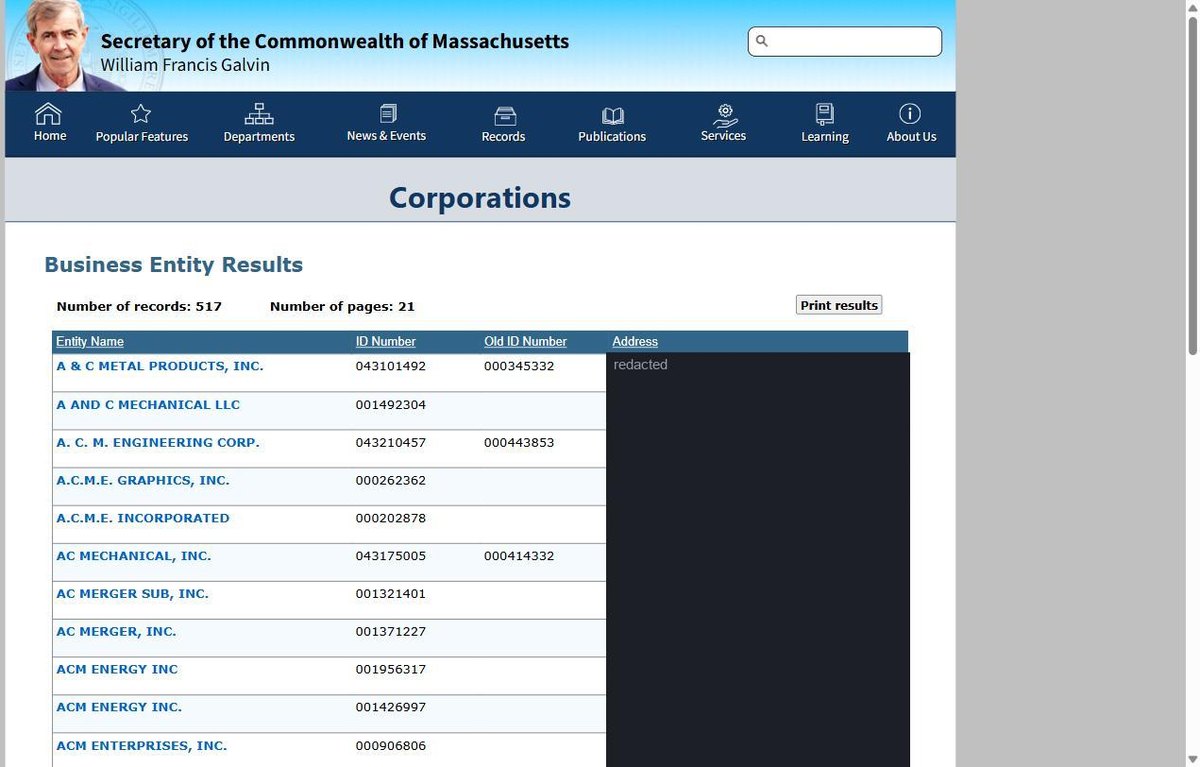This screenshot has width=1200, height=767.
Task: Open A.C.M.E. GRAPHICS, INC. entity
Action: (x=143, y=480)
